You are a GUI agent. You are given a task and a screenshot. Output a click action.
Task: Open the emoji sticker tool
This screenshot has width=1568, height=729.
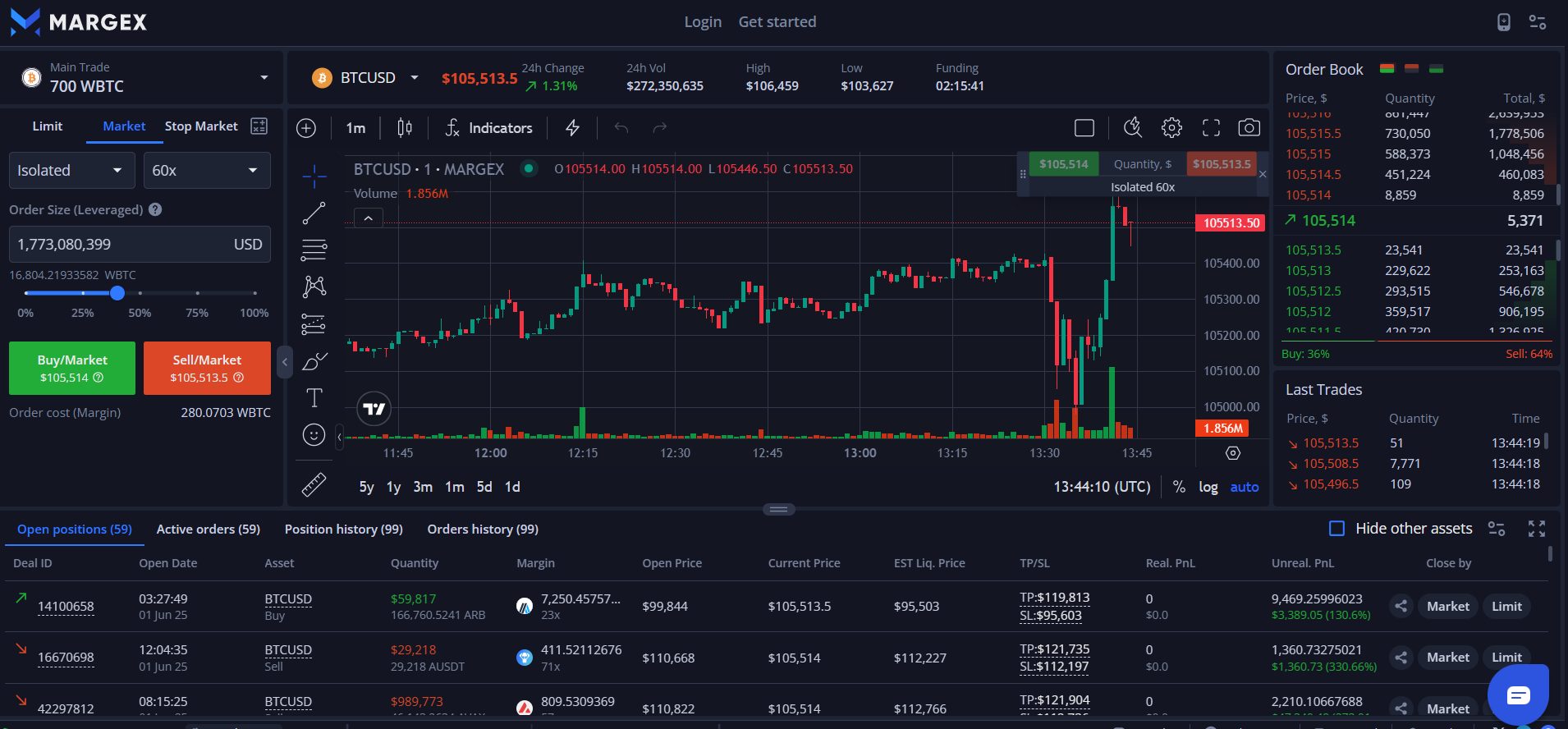(x=314, y=435)
